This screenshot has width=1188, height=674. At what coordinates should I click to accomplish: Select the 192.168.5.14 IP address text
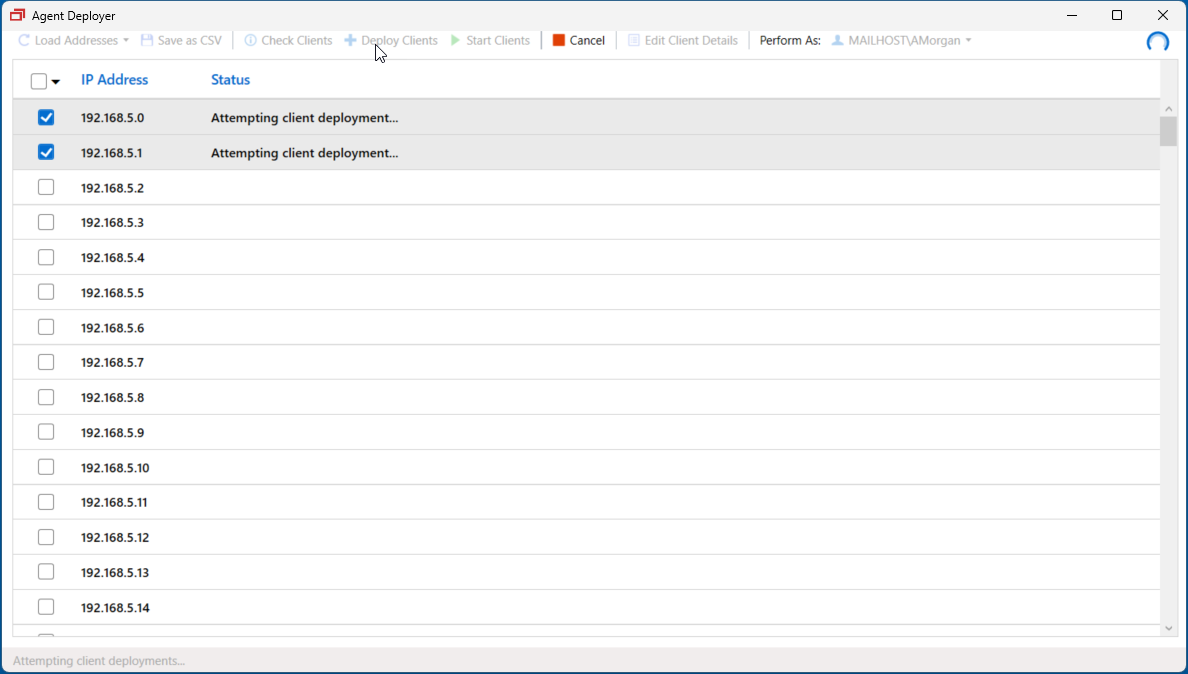tap(115, 607)
